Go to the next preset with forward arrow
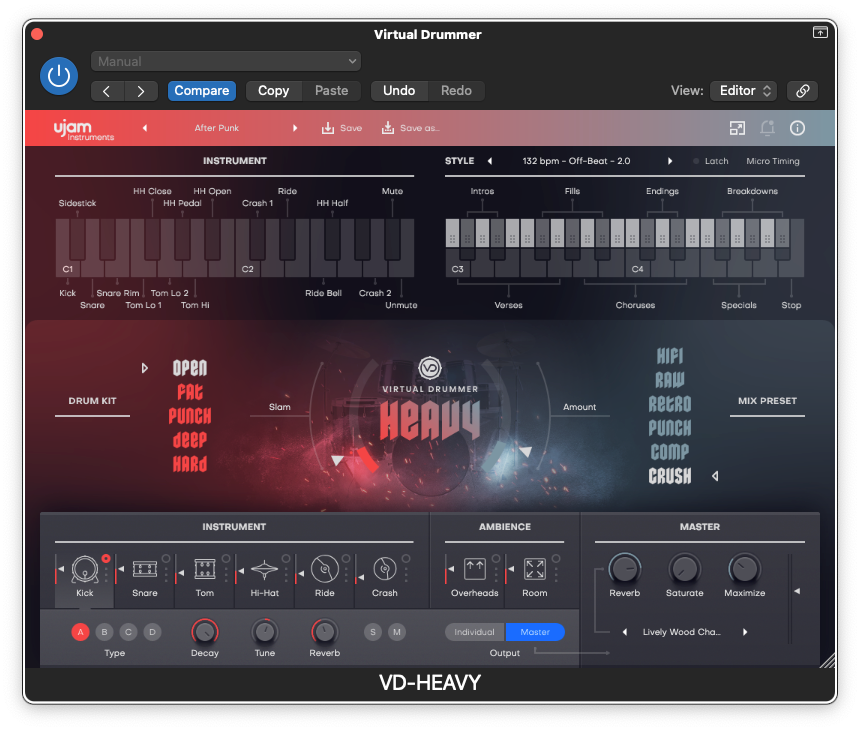This screenshot has height=731, width=860. pos(141,91)
